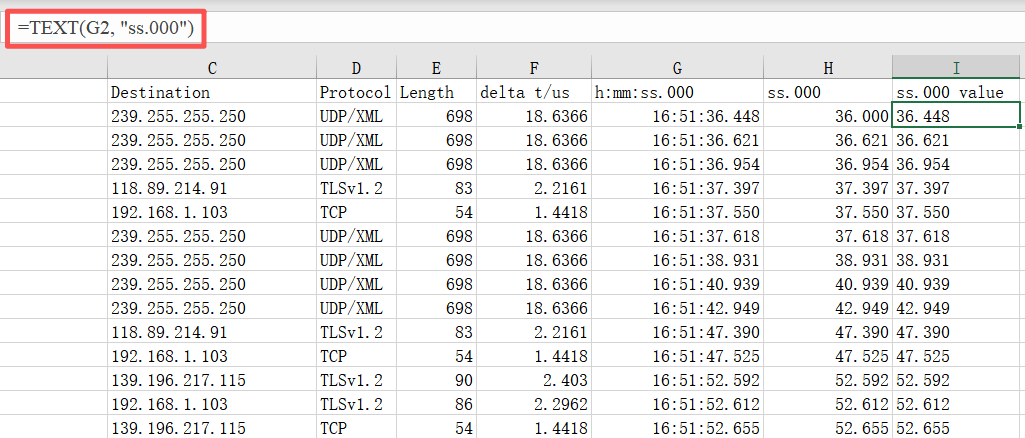1025x438 pixels.
Task: Select column I cell showing 42.949
Action: click(956, 307)
